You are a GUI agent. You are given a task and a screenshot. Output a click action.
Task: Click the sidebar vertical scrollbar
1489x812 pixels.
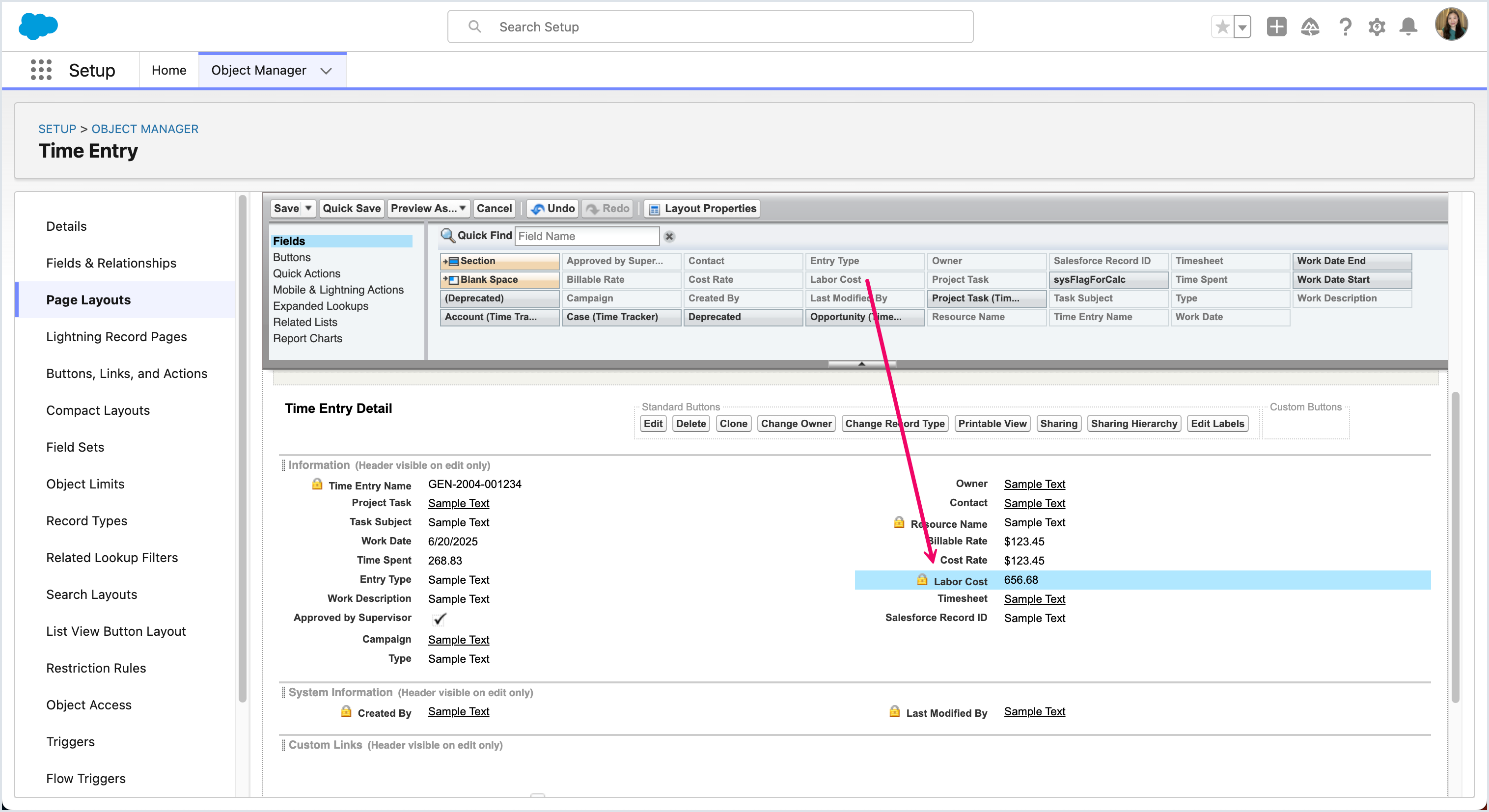click(242, 448)
